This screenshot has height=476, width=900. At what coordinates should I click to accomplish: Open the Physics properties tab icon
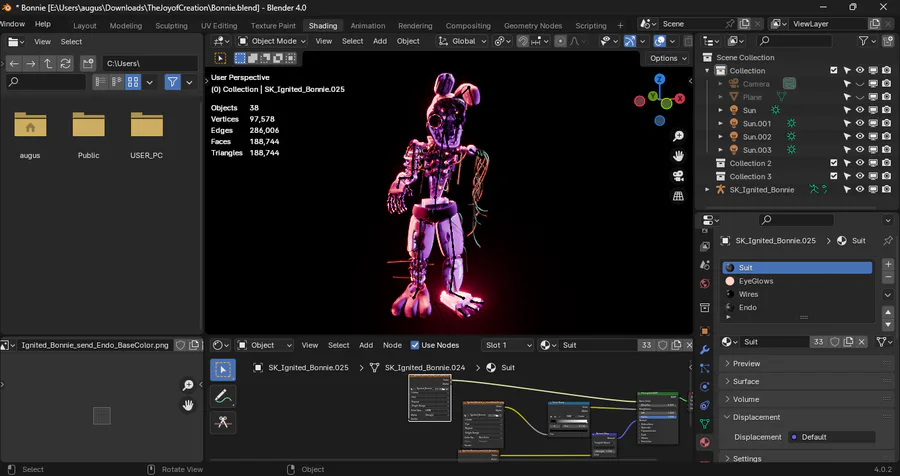pyautogui.click(x=705, y=386)
